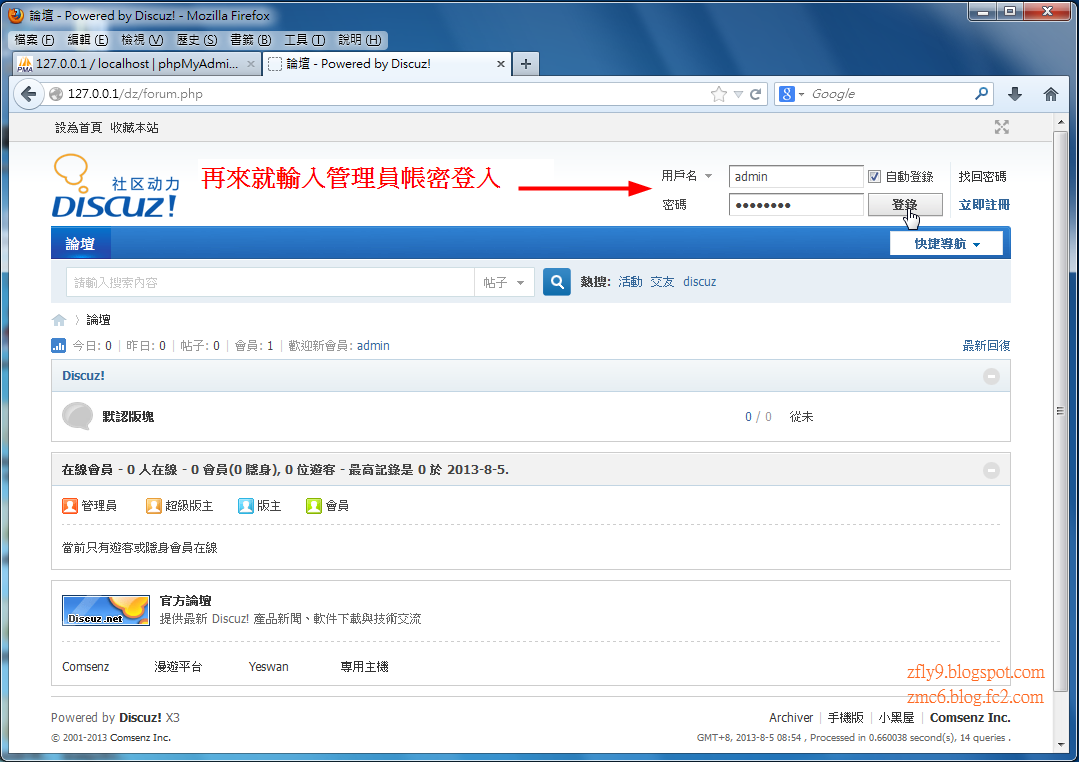Open the 工具 menu
The width and height of the screenshot is (1079, 762).
305,40
